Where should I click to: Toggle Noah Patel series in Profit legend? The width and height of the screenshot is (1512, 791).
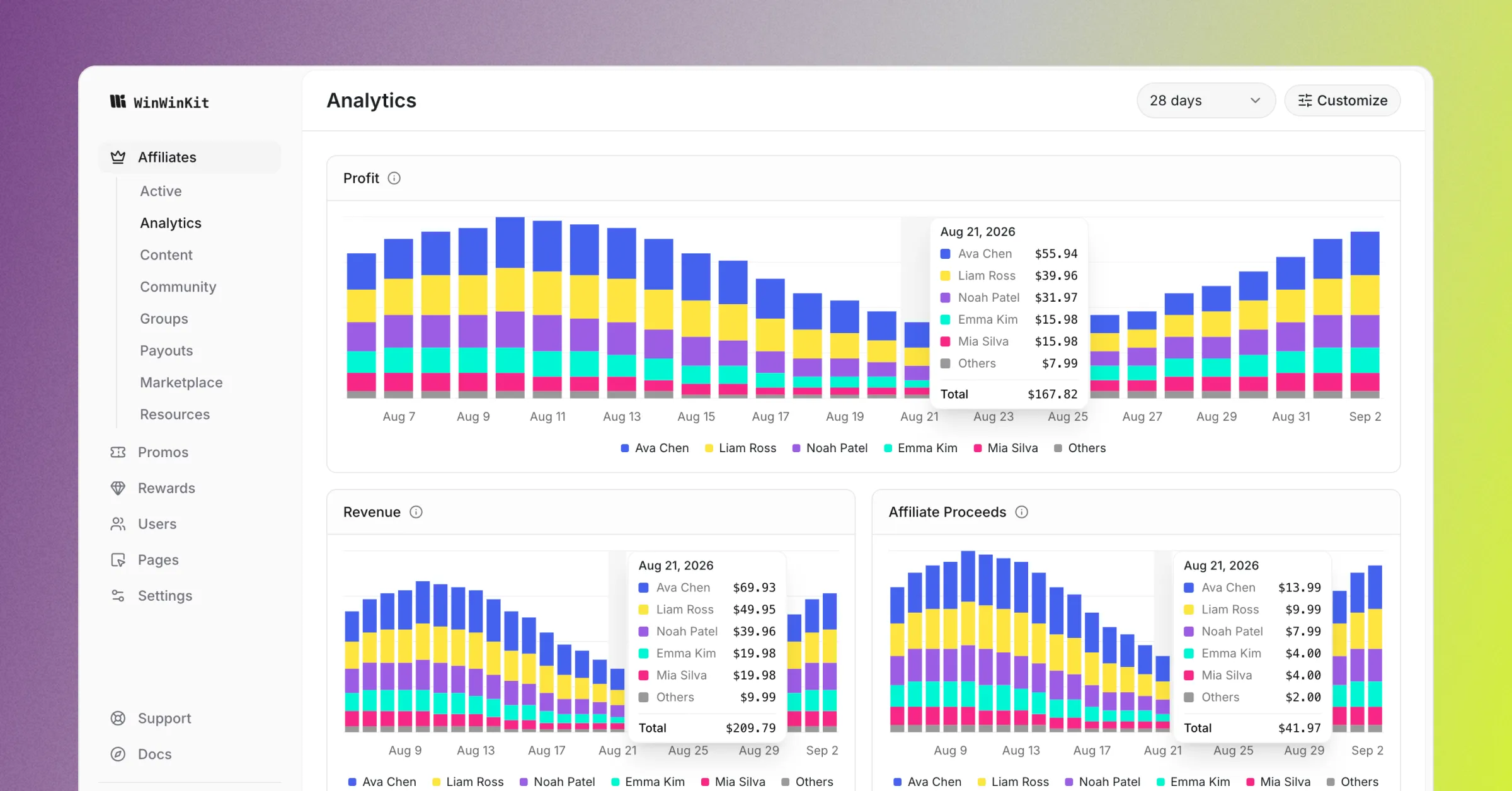coord(830,448)
